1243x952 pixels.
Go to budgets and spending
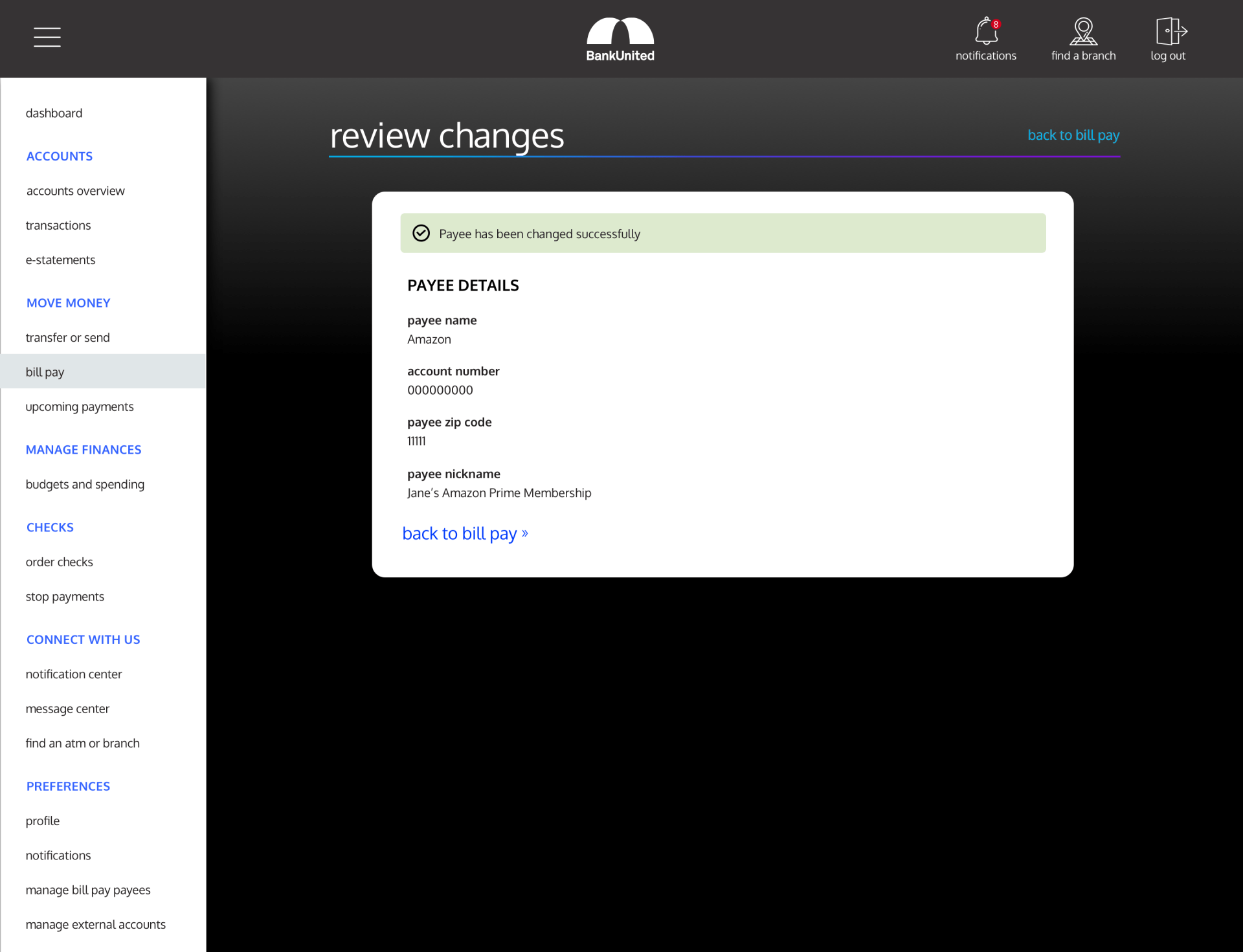85,485
